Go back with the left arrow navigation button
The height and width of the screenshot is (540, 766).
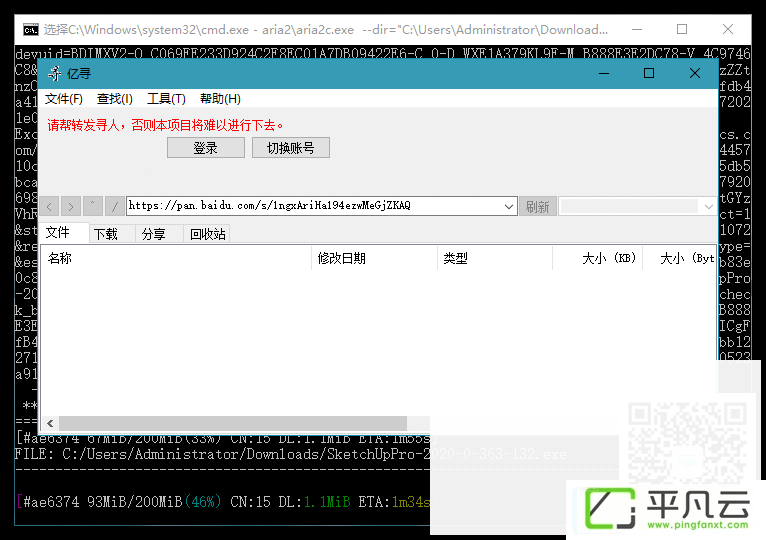[49, 207]
